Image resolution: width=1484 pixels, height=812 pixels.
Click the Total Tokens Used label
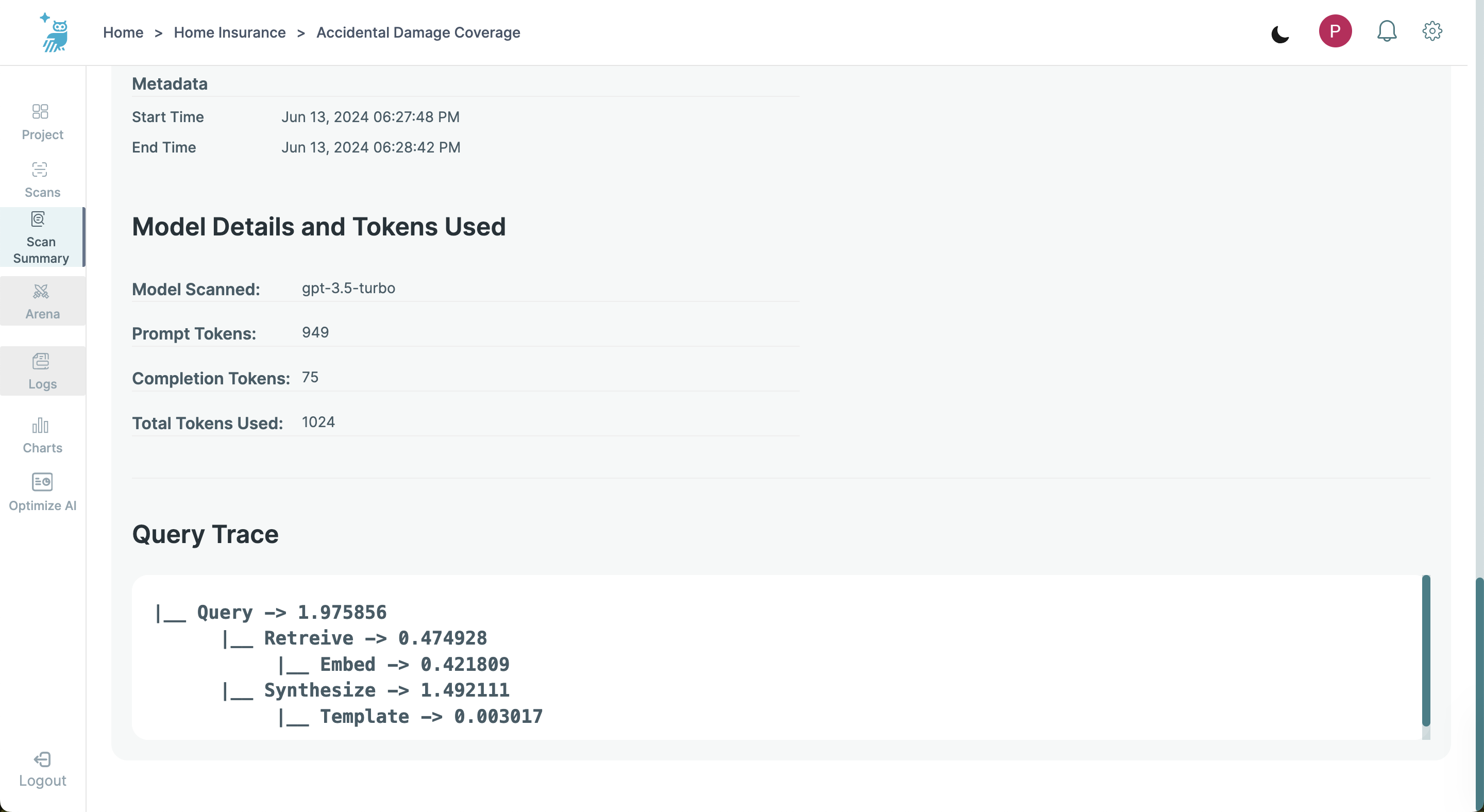tap(207, 424)
